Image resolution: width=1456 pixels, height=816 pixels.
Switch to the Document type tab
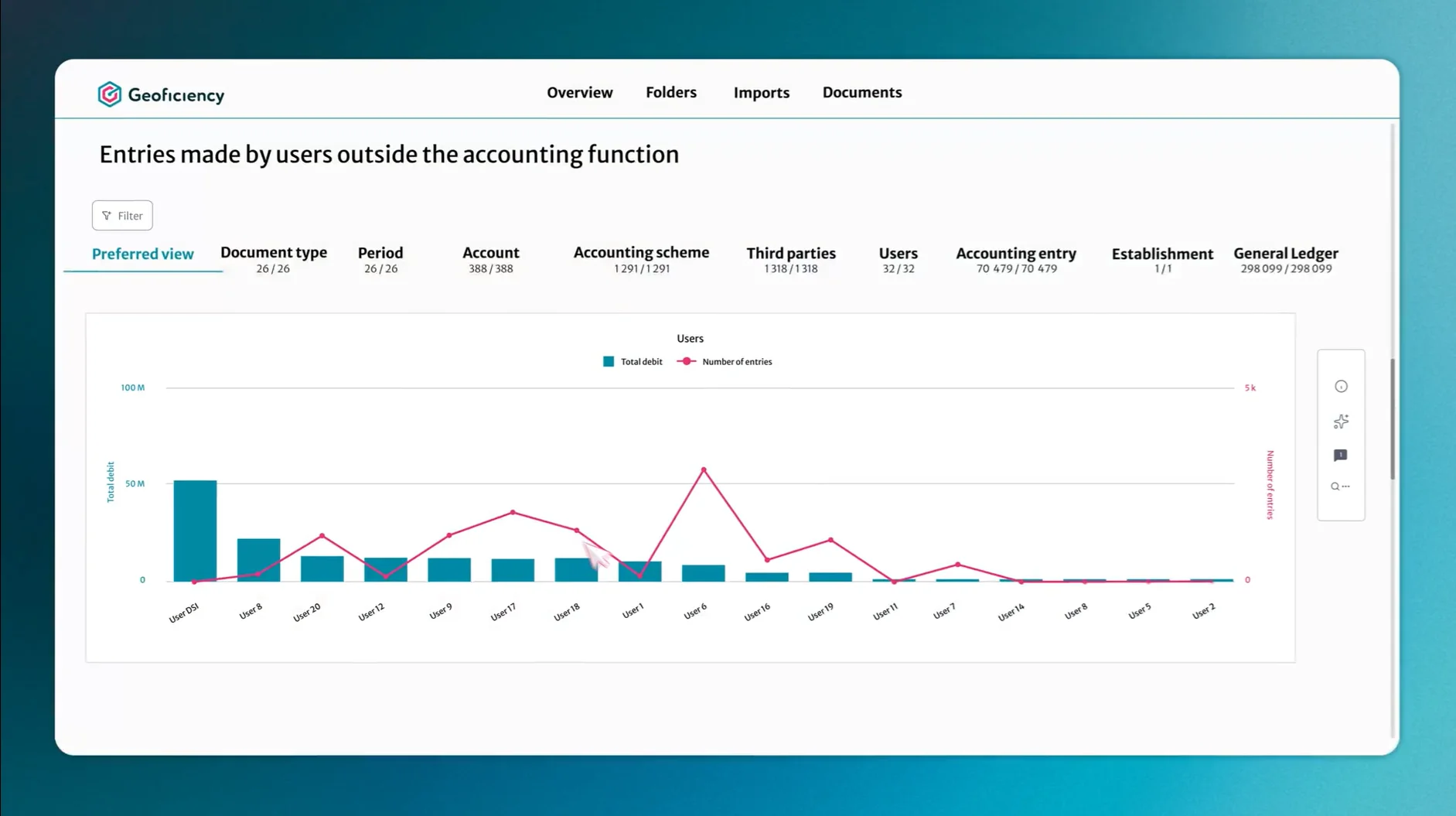274,259
